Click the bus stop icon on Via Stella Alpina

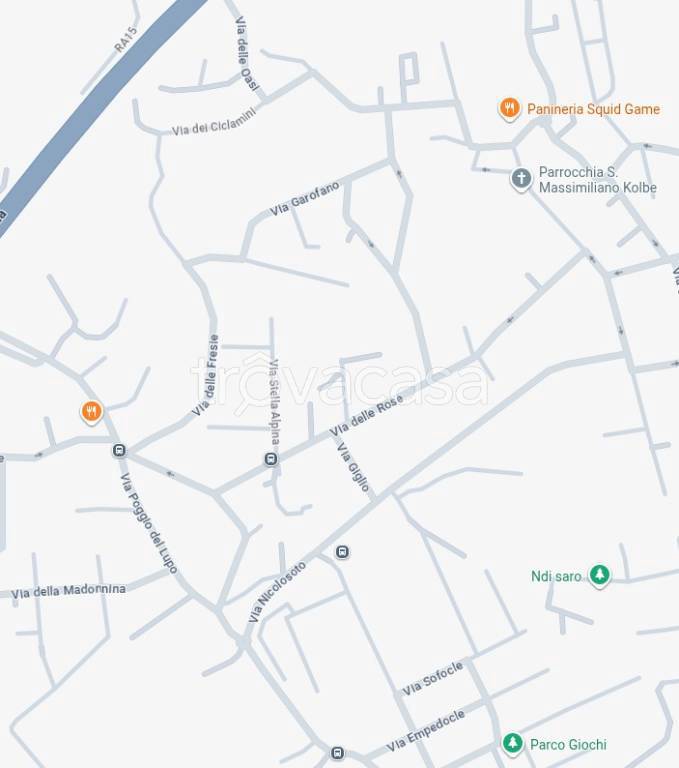point(271,459)
